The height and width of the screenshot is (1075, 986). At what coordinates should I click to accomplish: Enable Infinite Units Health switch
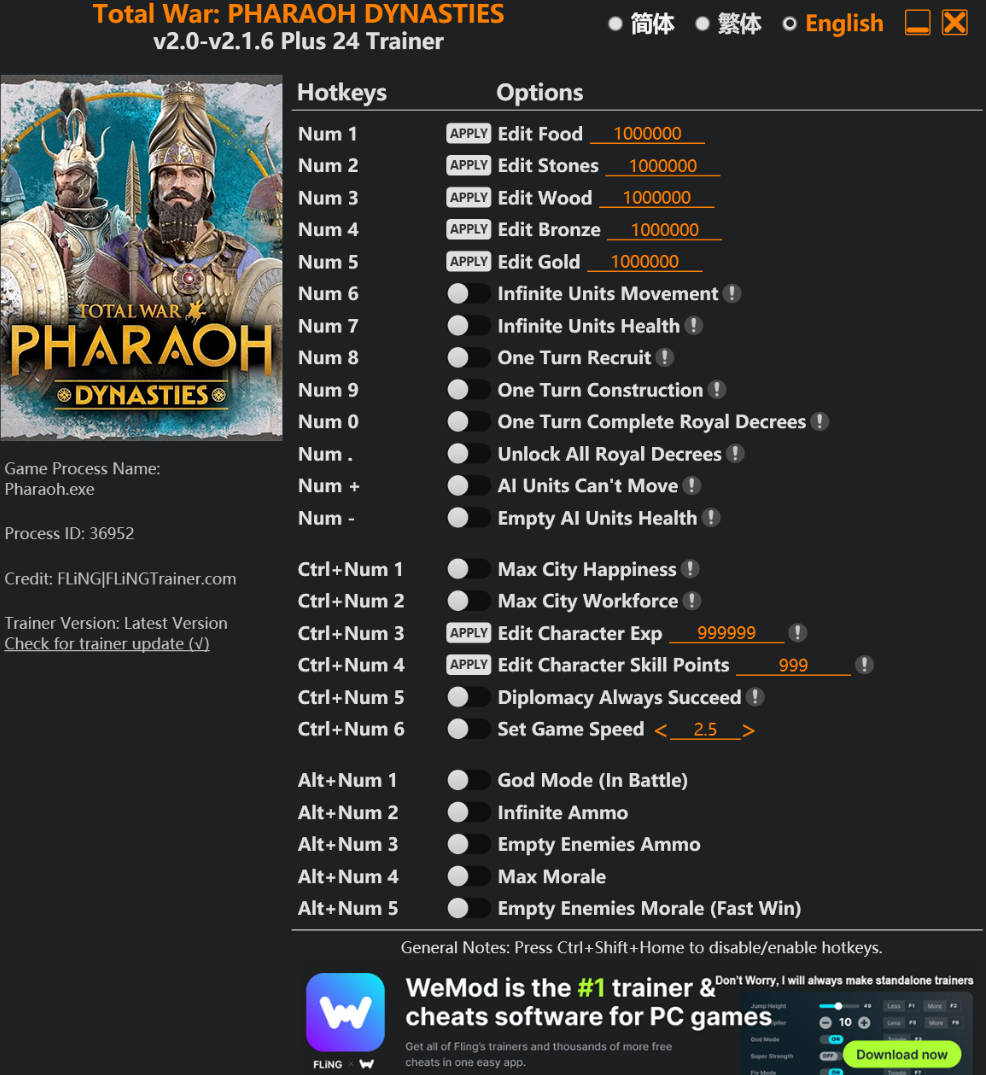tap(468, 326)
